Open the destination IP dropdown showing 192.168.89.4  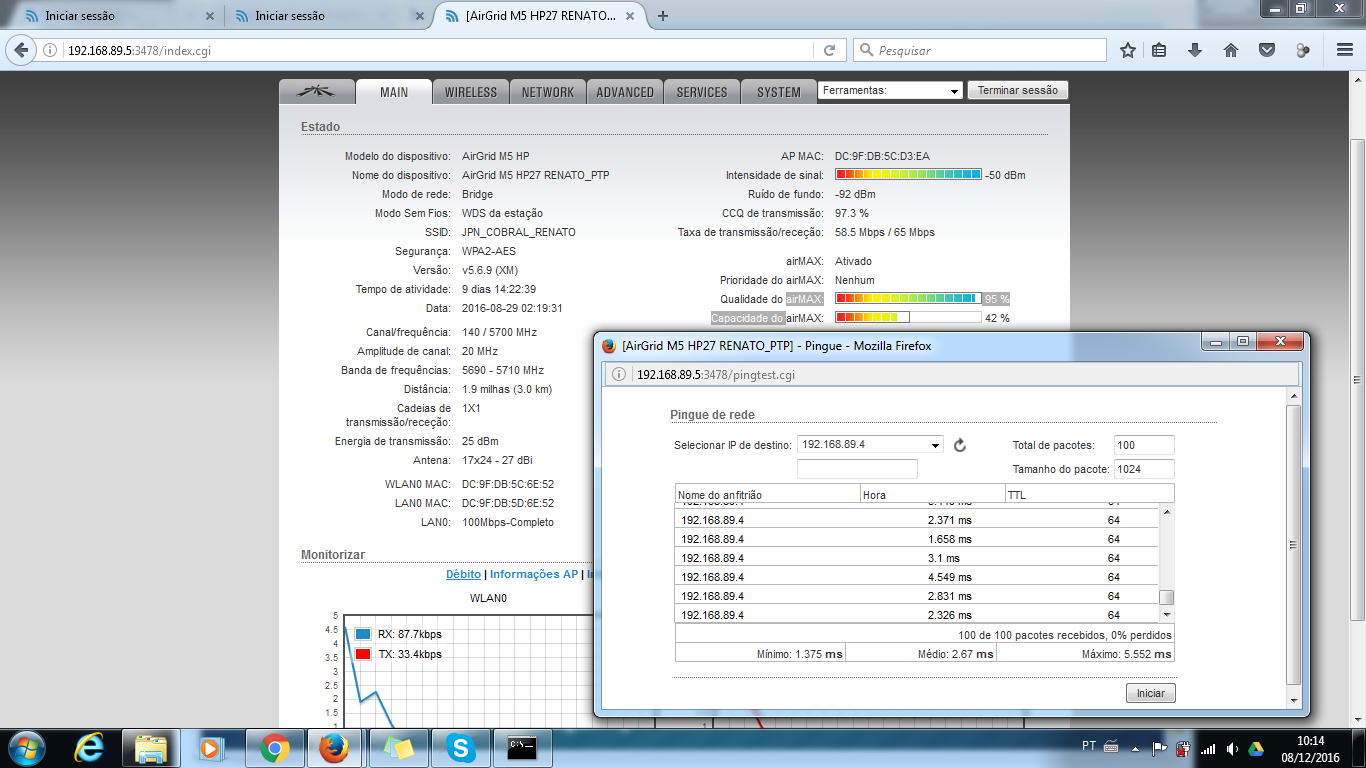coord(870,445)
